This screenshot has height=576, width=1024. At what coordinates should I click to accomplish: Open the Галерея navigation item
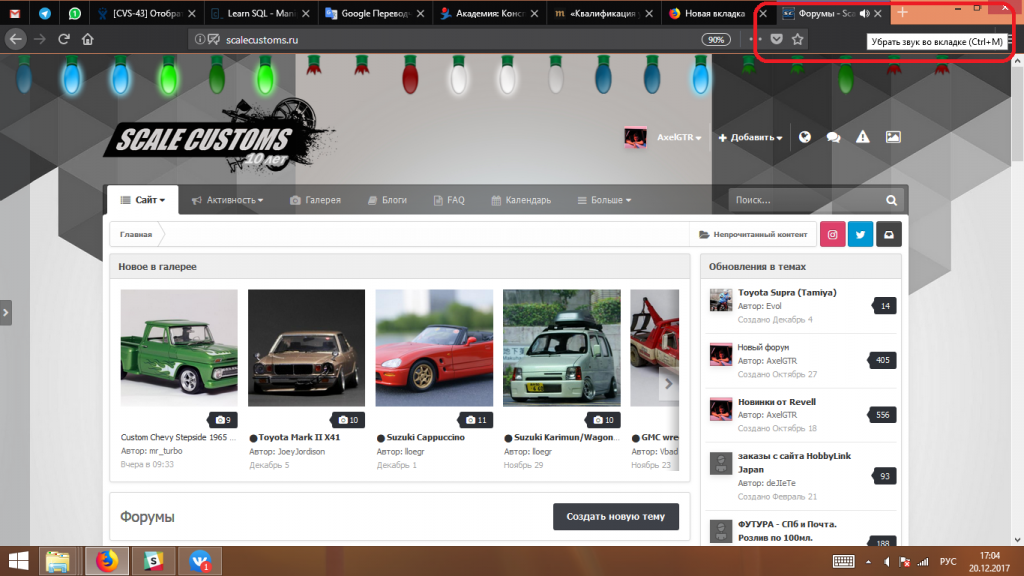315,200
